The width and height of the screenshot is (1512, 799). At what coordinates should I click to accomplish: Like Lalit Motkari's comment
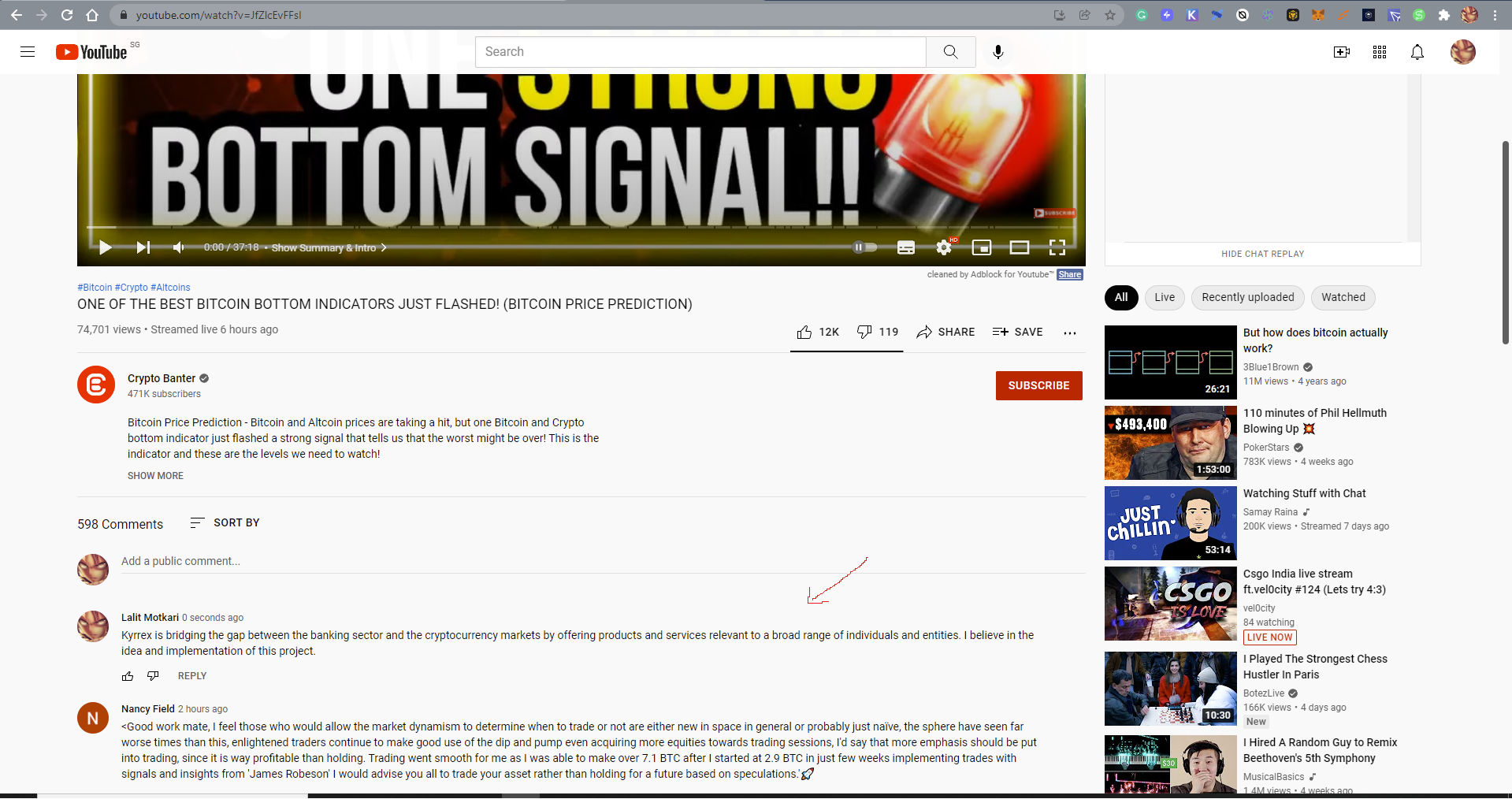128,676
